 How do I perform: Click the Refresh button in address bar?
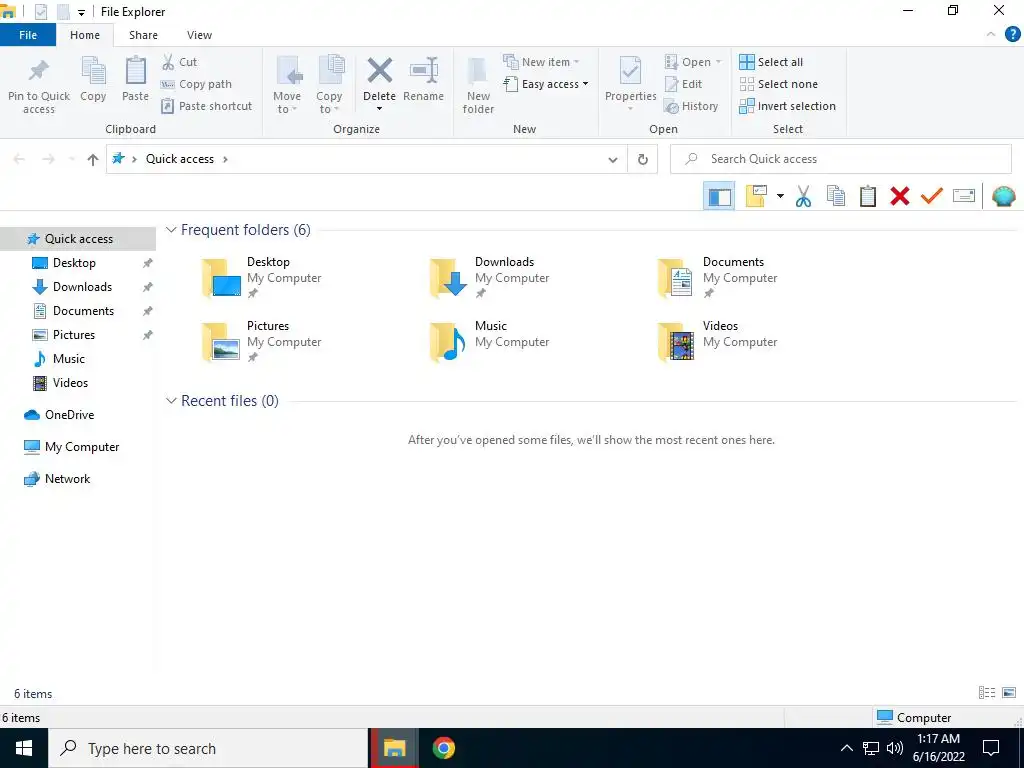point(643,159)
